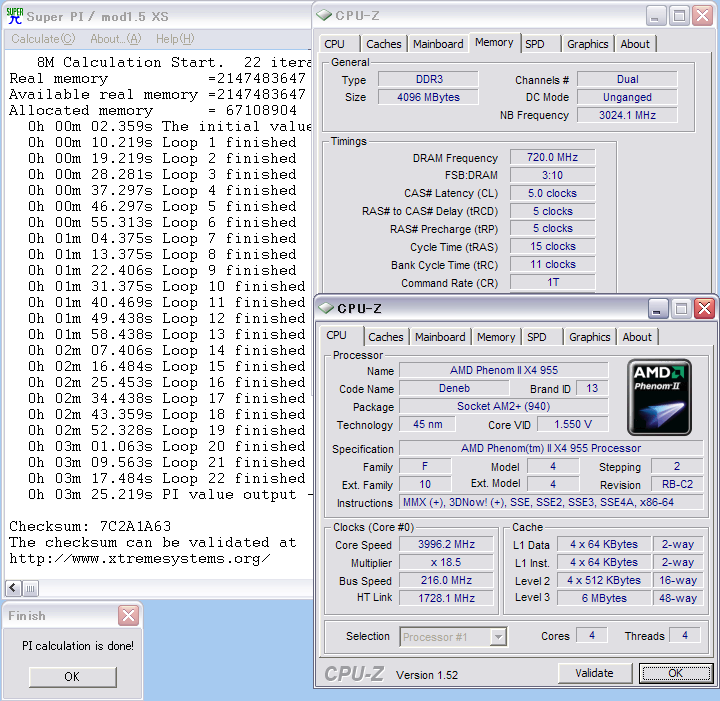Click the Channels # value Dual
720x701 pixels.
click(627, 79)
